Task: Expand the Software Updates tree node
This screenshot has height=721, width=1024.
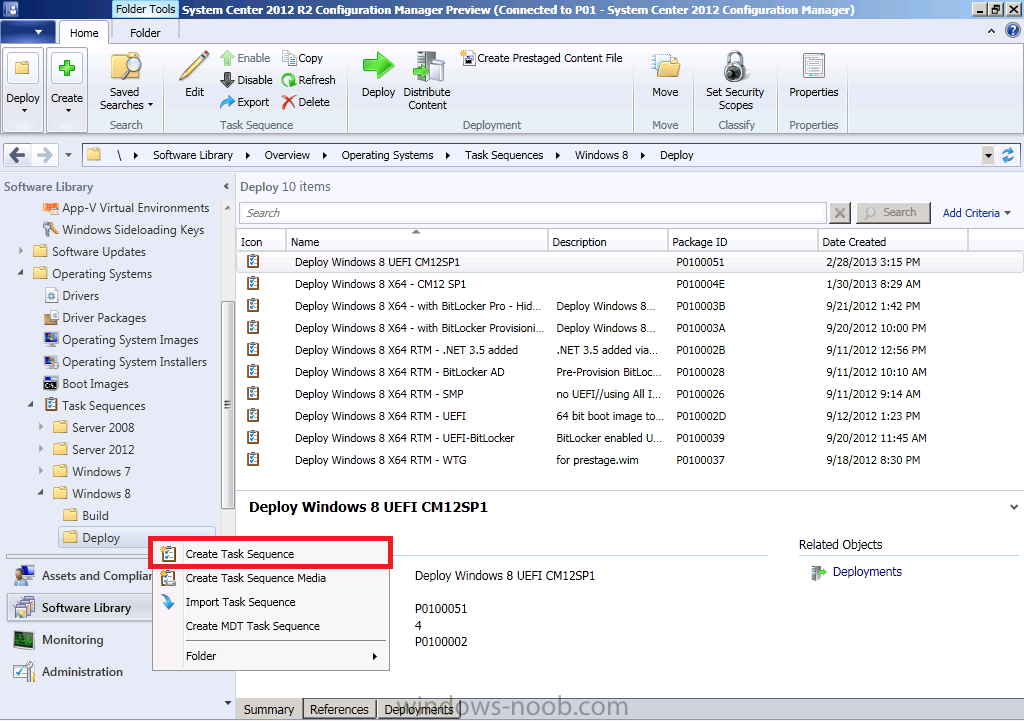Action: pos(21,251)
